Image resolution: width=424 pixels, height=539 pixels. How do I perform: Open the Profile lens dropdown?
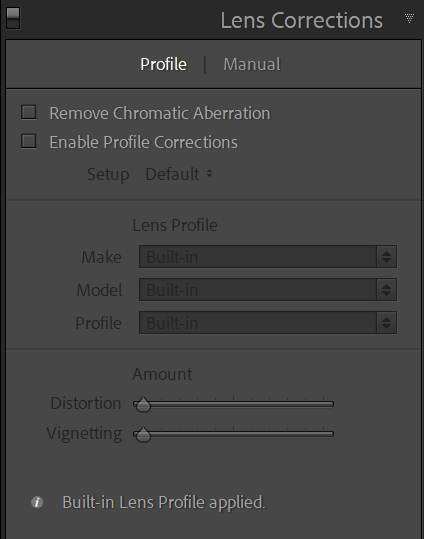coord(268,322)
